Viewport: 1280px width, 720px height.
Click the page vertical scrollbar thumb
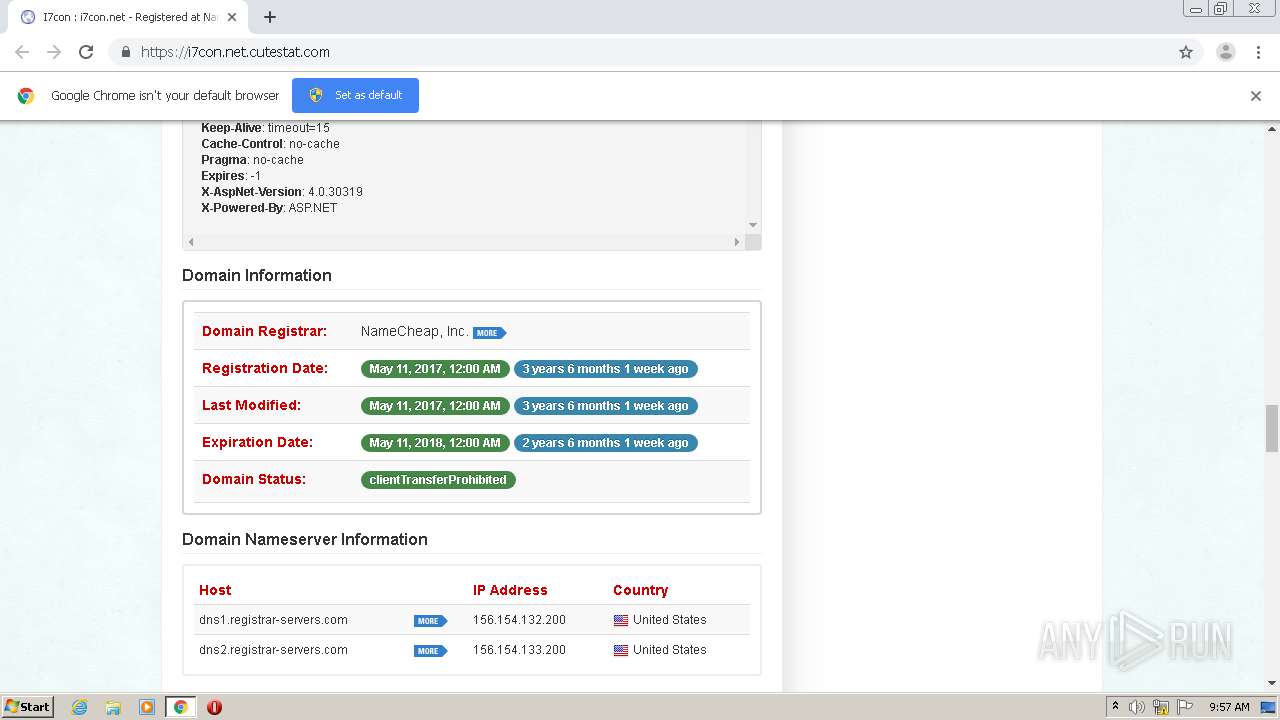point(1272,428)
